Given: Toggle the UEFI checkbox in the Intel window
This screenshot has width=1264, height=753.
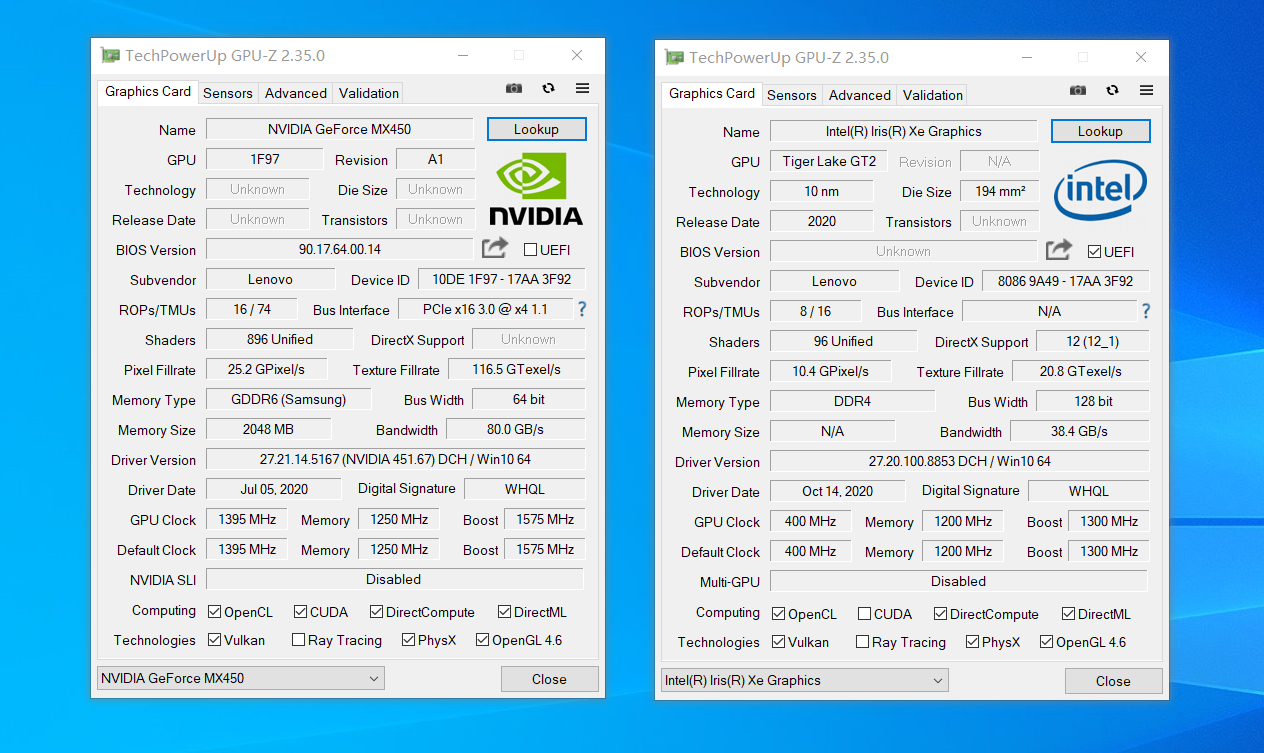Looking at the screenshot, I should (x=1094, y=251).
